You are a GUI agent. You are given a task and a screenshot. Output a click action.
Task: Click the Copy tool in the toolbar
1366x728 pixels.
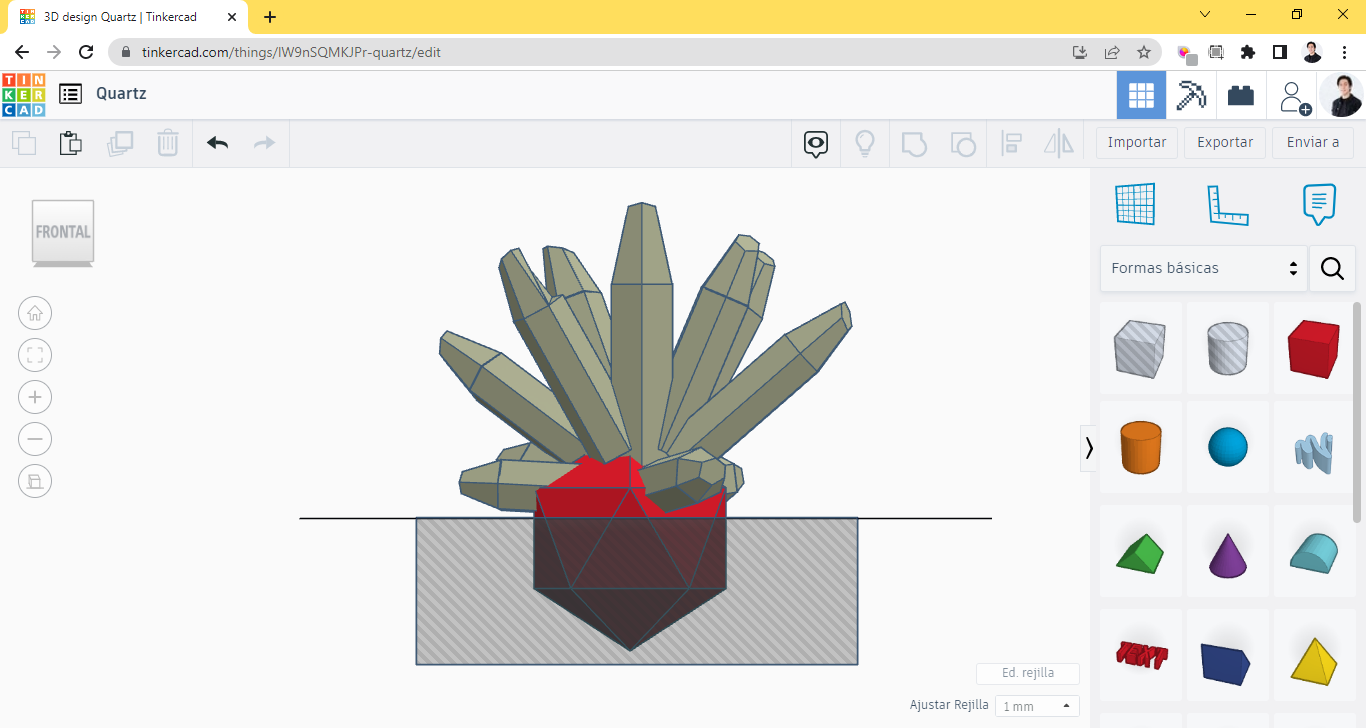coord(24,143)
